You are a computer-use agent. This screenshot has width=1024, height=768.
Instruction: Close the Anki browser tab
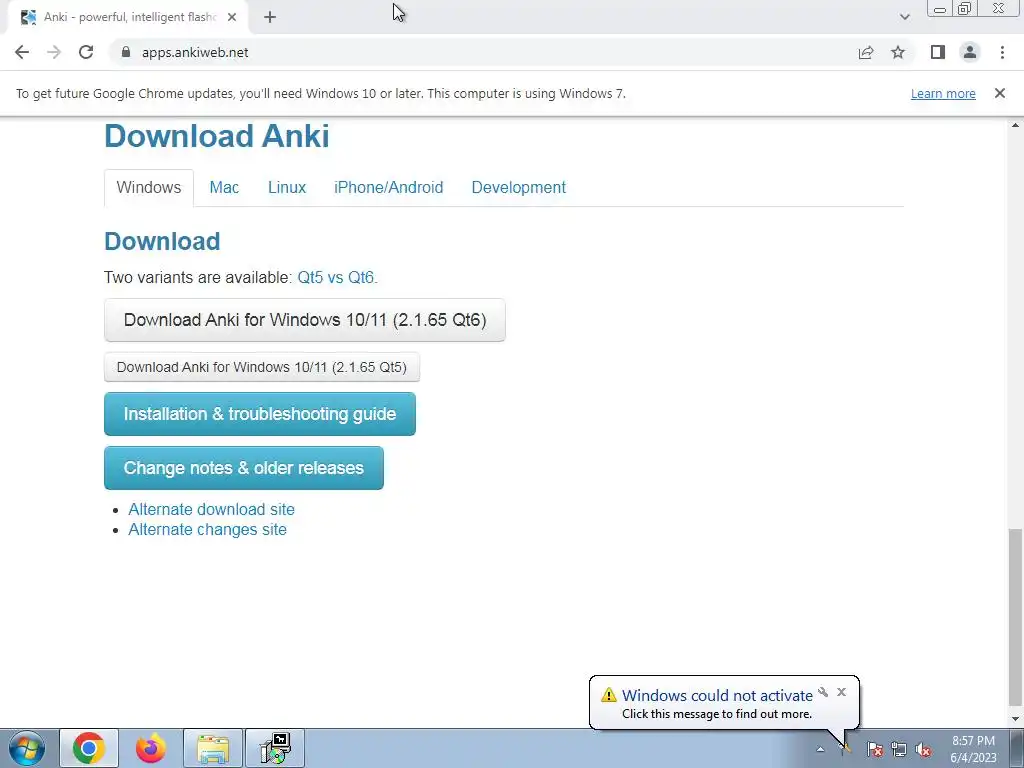click(x=232, y=17)
